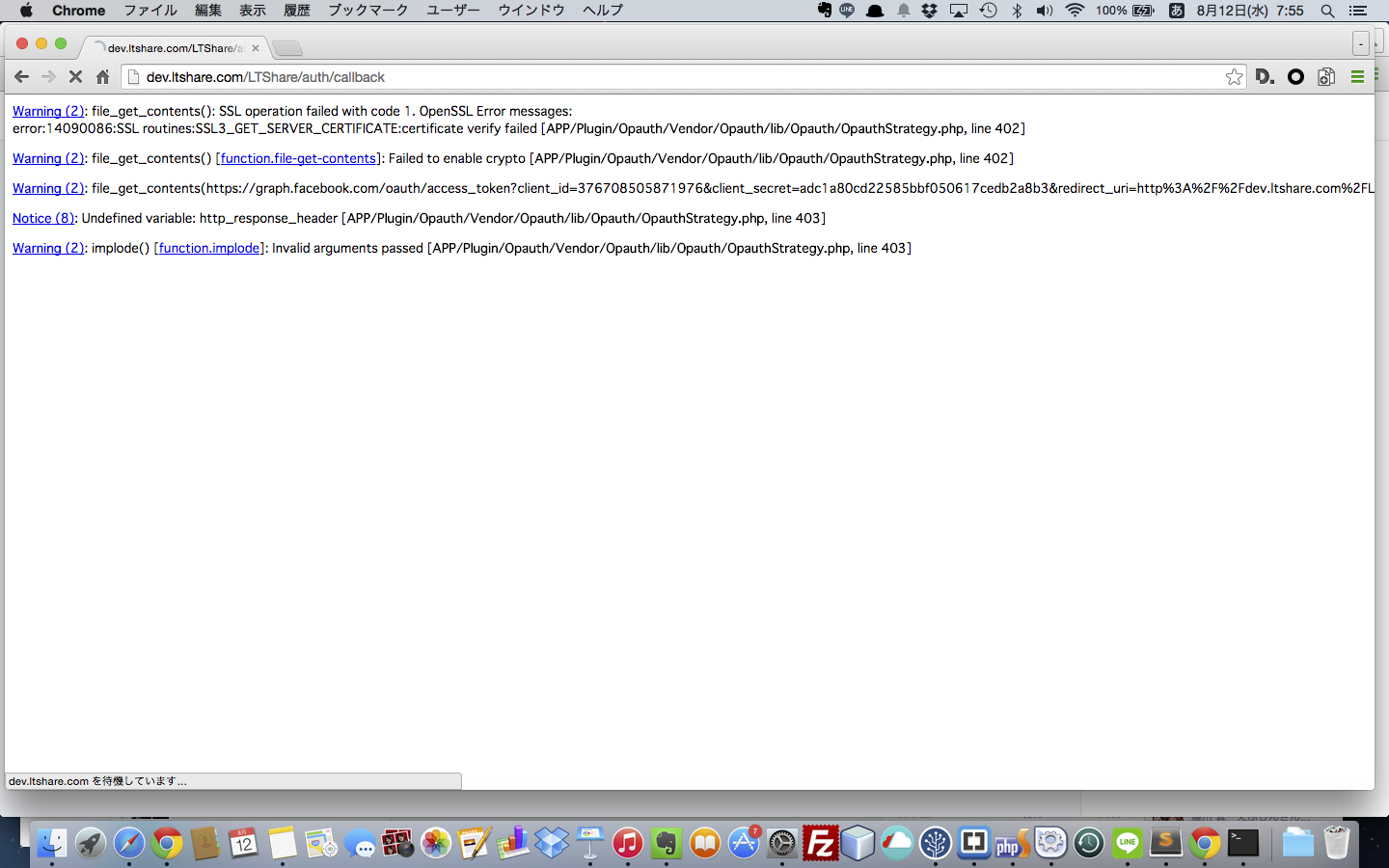The height and width of the screenshot is (868, 1389).
Task: Open the function.file-get-contents link
Action: coord(298,158)
